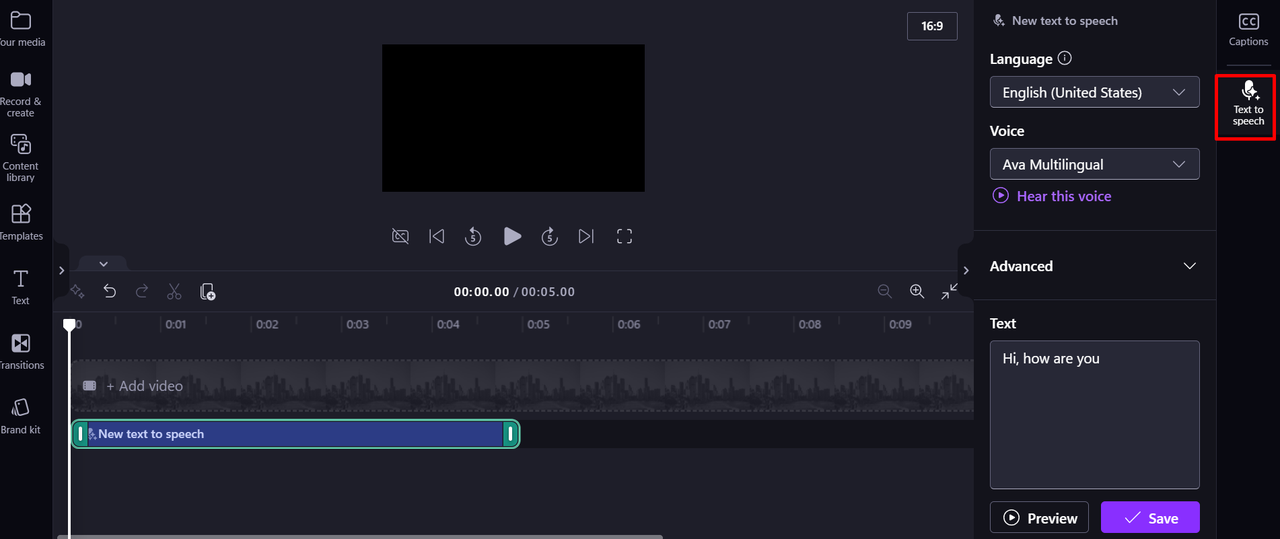Viewport: 1280px width, 539px height.
Task: Fit timeline to screen icon
Action: pyautogui.click(x=949, y=291)
